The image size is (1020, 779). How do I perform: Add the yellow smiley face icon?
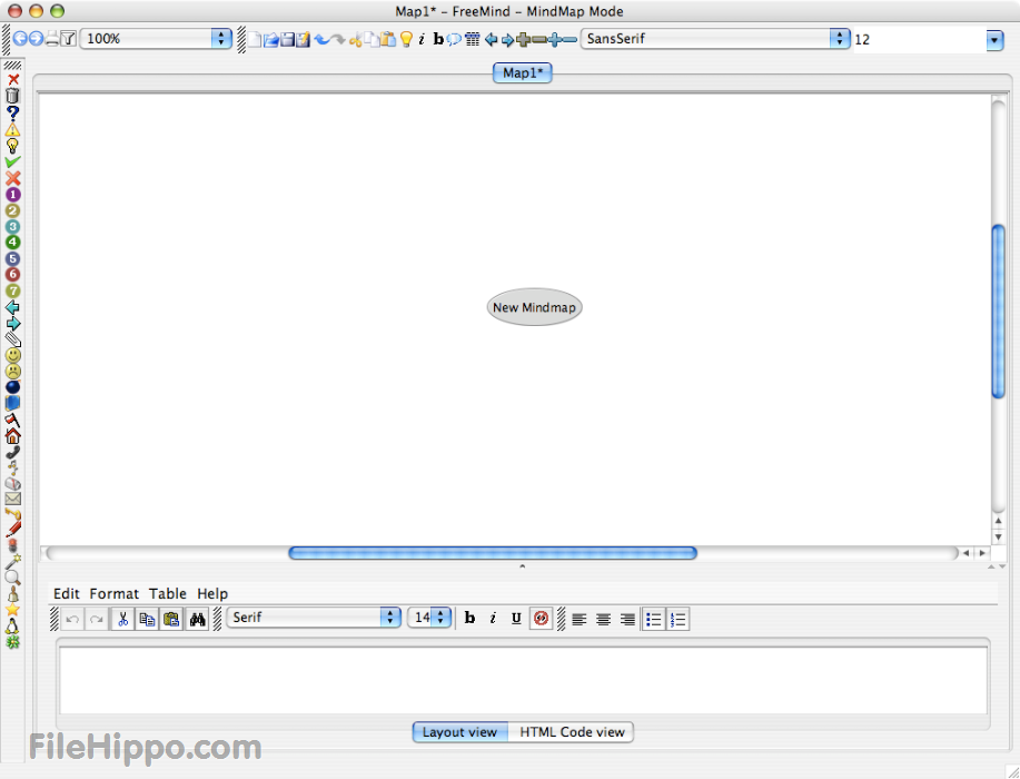click(x=12, y=355)
